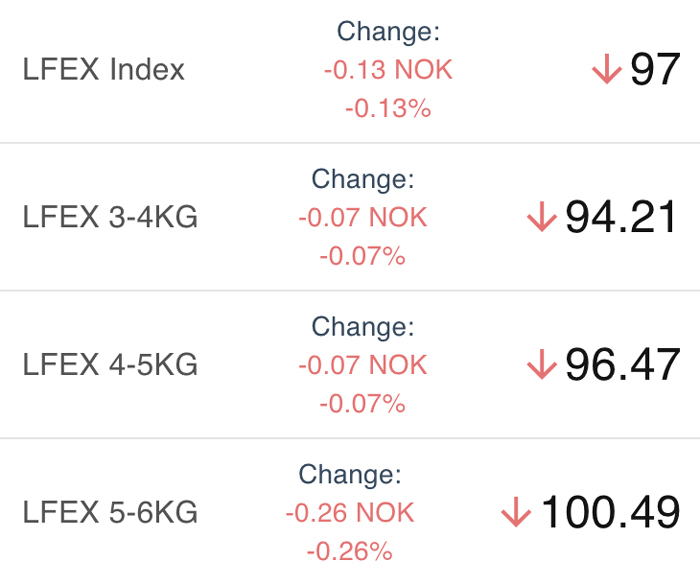Click the LFEX Index value 97

pos(655,69)
